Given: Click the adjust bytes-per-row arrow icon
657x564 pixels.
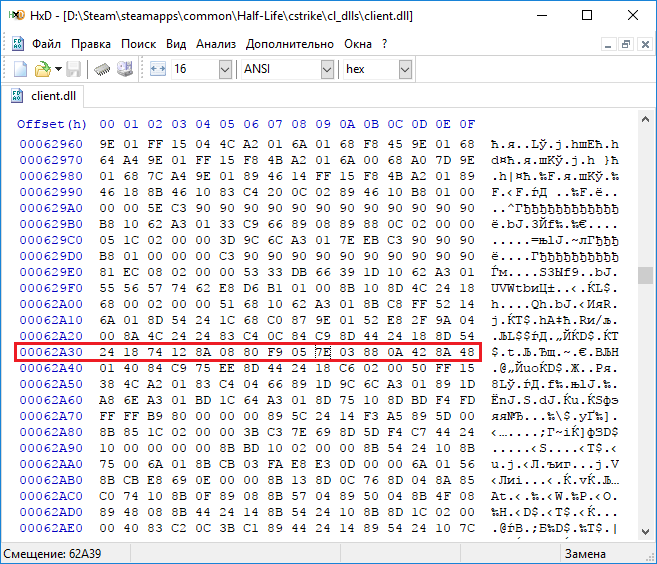Looking at the screenshot, I should [158, 69].
